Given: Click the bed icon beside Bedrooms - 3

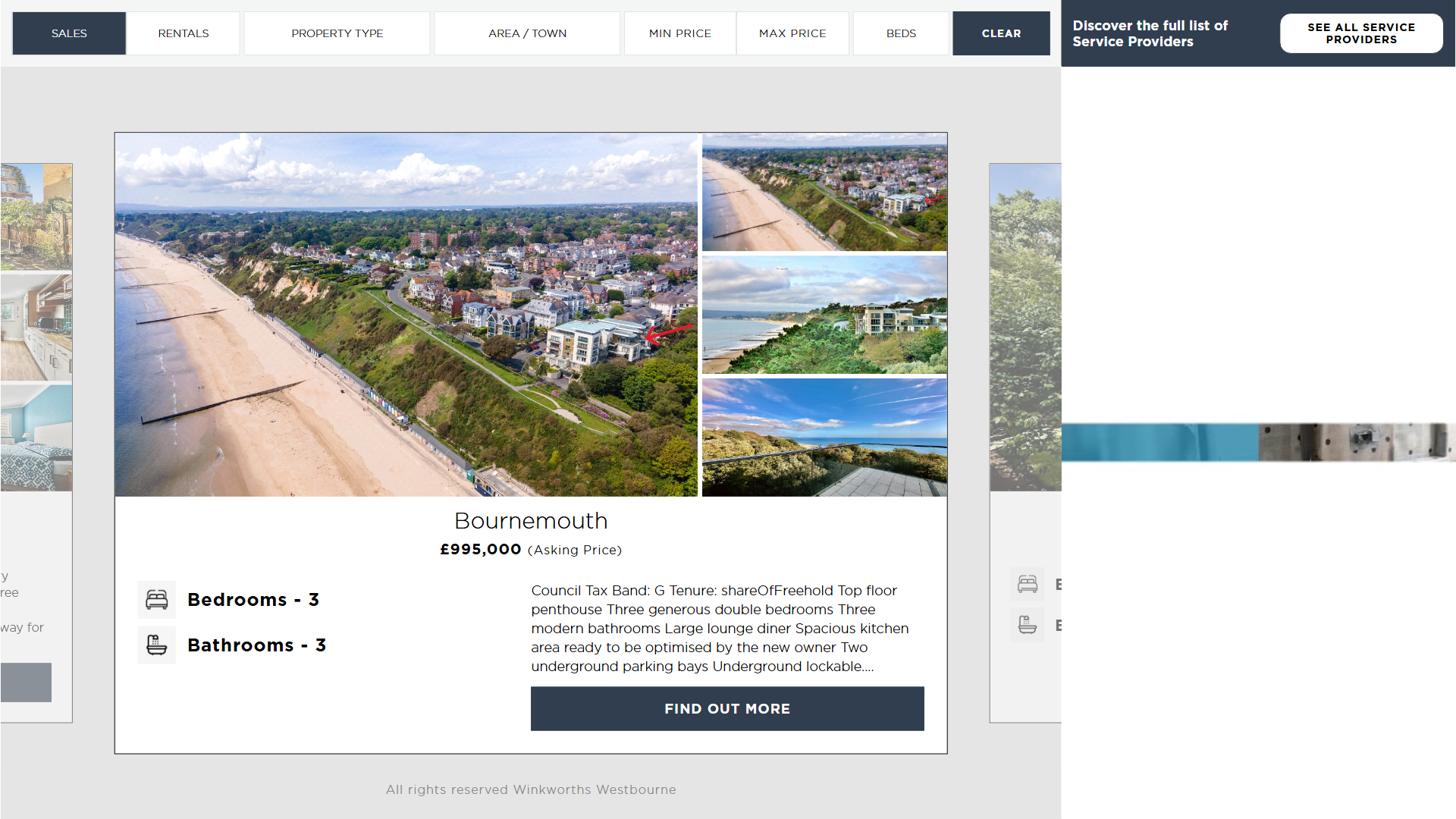Looking at the screenshot, I should coord(156,600).
